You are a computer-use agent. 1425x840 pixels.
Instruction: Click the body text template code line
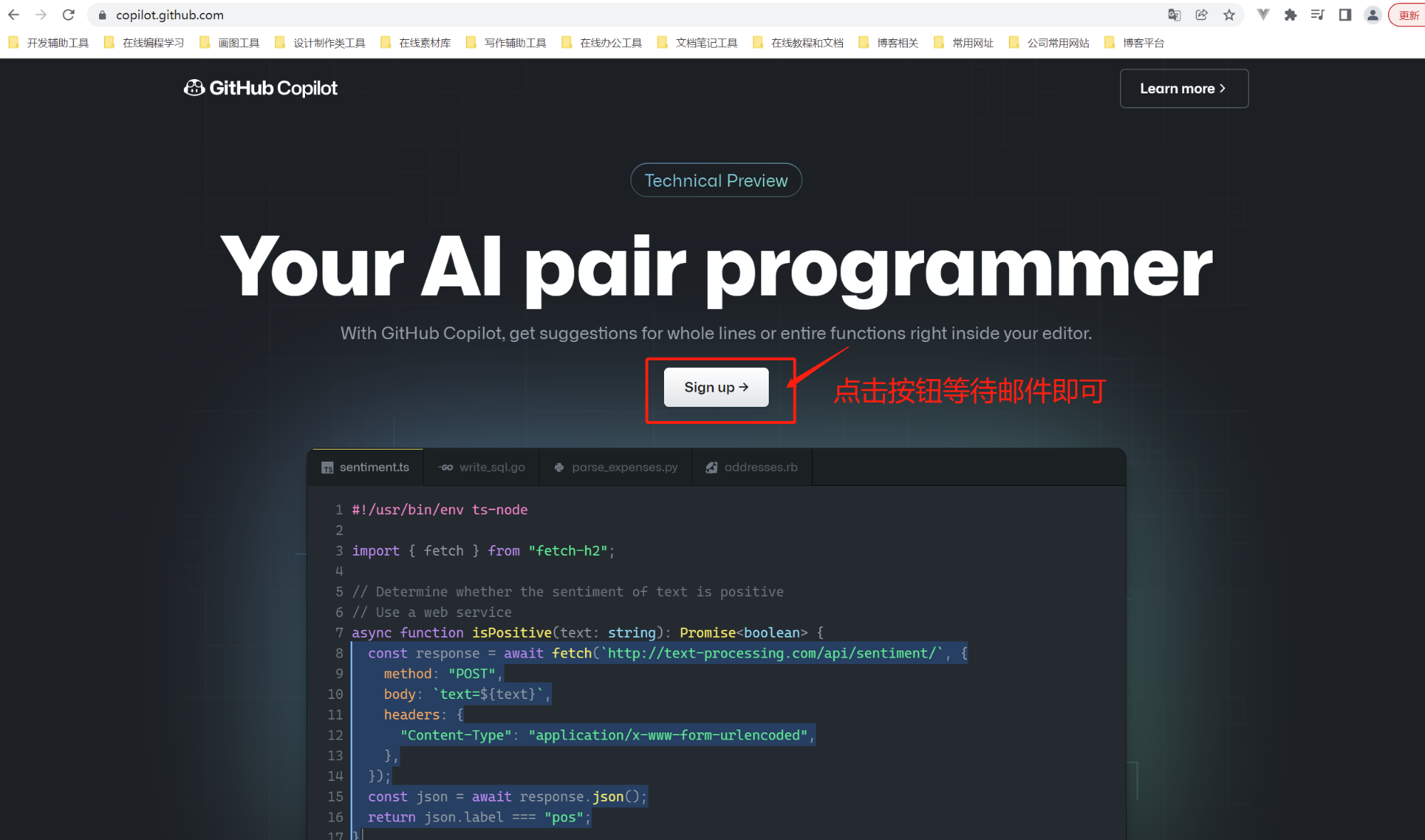(x=467, y=694)
